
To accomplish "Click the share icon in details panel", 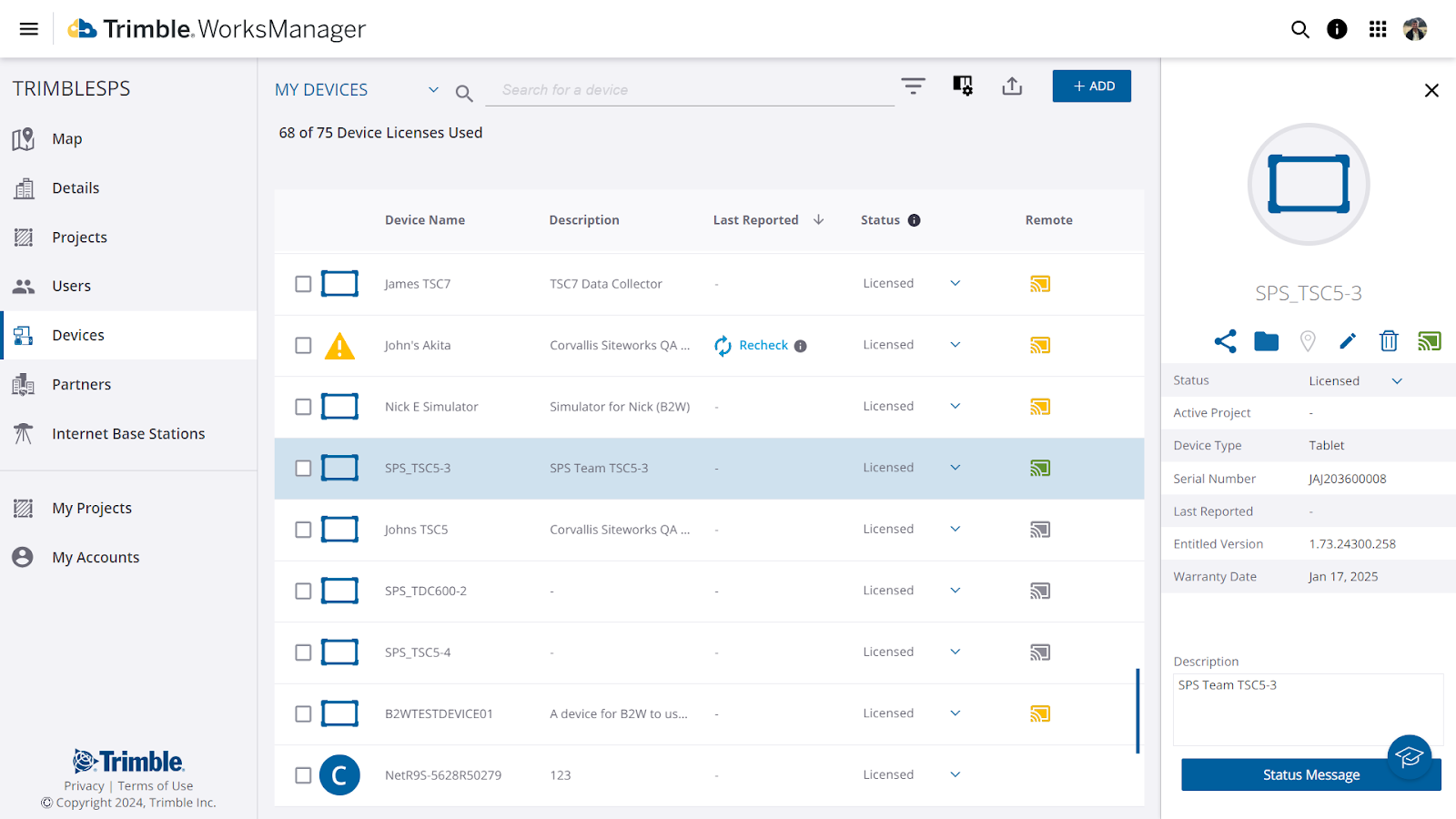I will (x=1225, y=341).
